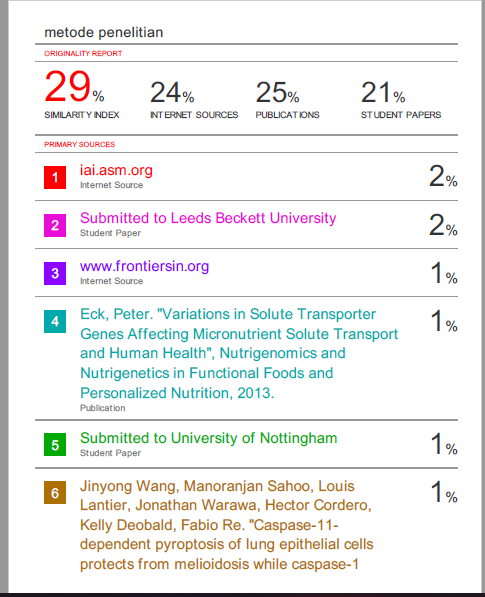Click the green source number 5 badge
The height and width of the screenshot is (597, 485).
[55, 445]
